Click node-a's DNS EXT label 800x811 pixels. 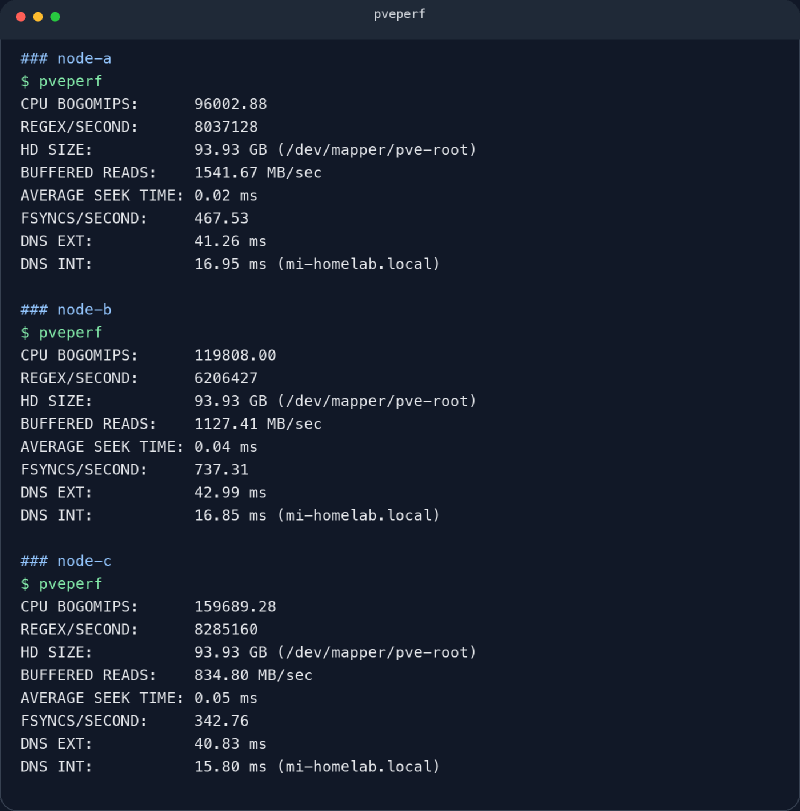[x=56, y=242]
